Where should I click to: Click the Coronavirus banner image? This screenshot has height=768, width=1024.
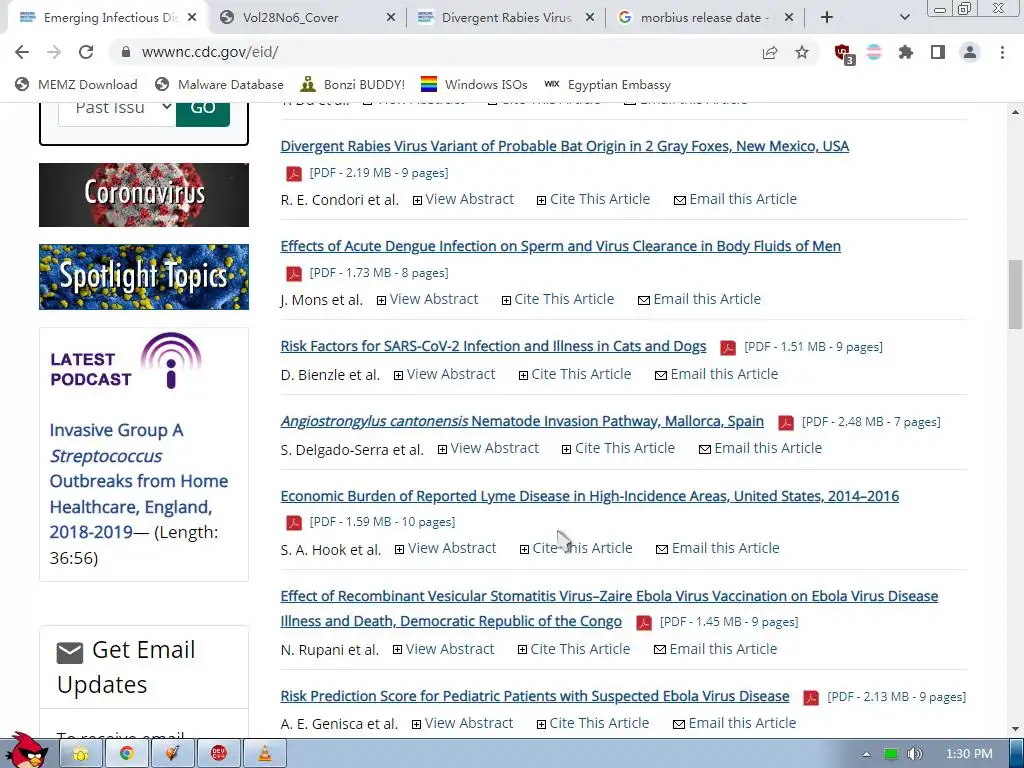pyautogui.click(x=144, y=195)
